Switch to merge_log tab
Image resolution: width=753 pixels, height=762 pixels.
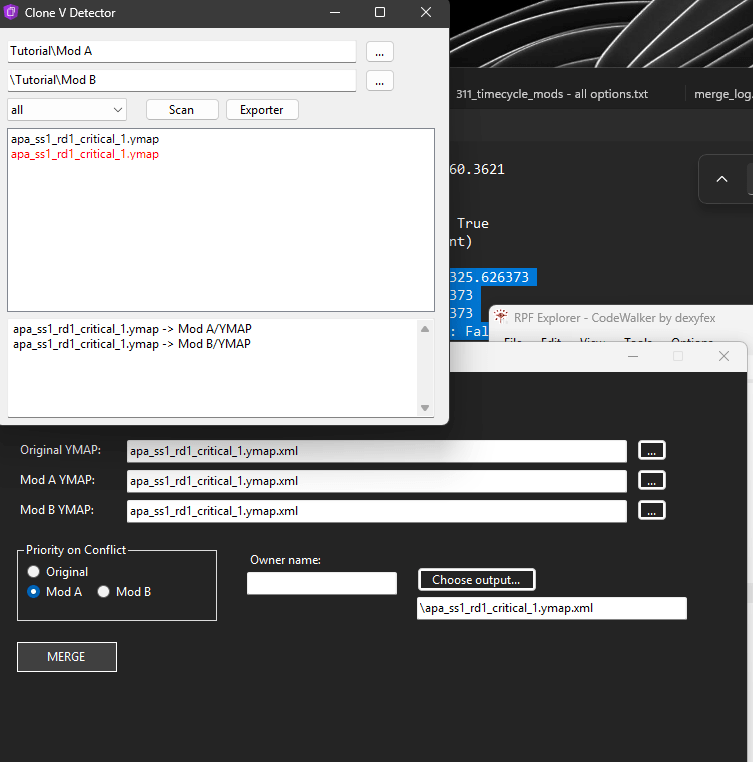tap(722, 94)
